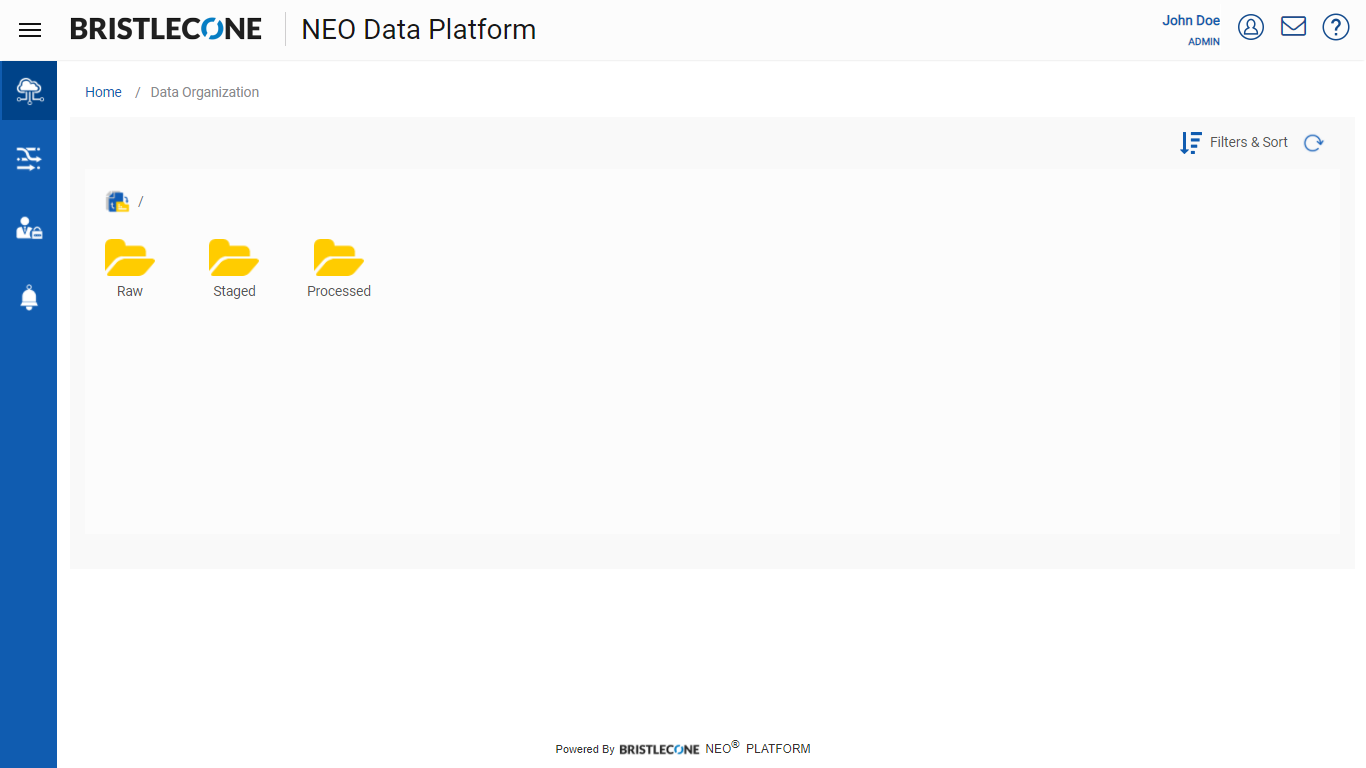The image size is (1366, 768).
Task: Click the Processed folder label
Action: coord(339,291)
